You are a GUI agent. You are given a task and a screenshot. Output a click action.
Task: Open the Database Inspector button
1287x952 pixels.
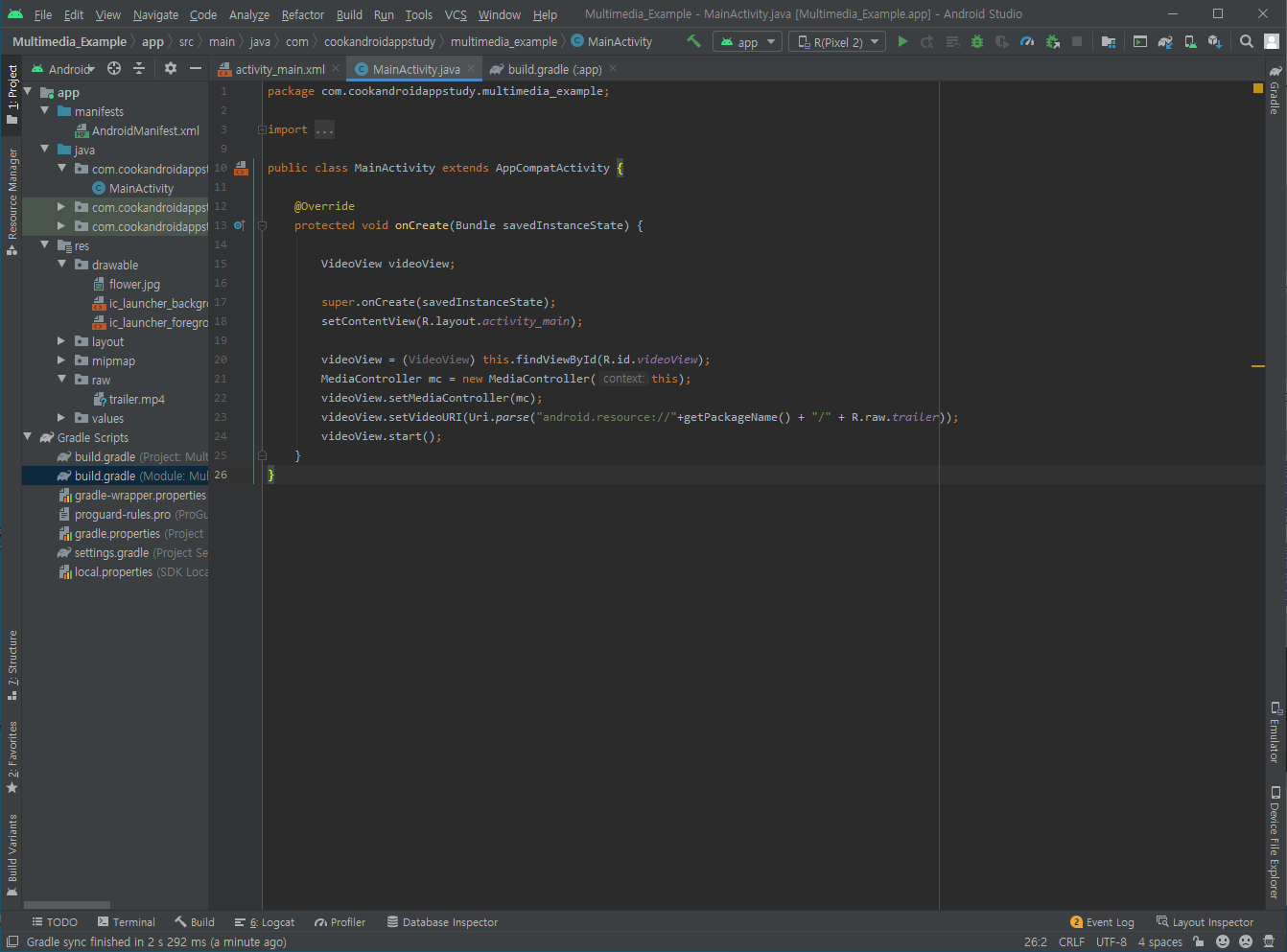coord(442,922)
